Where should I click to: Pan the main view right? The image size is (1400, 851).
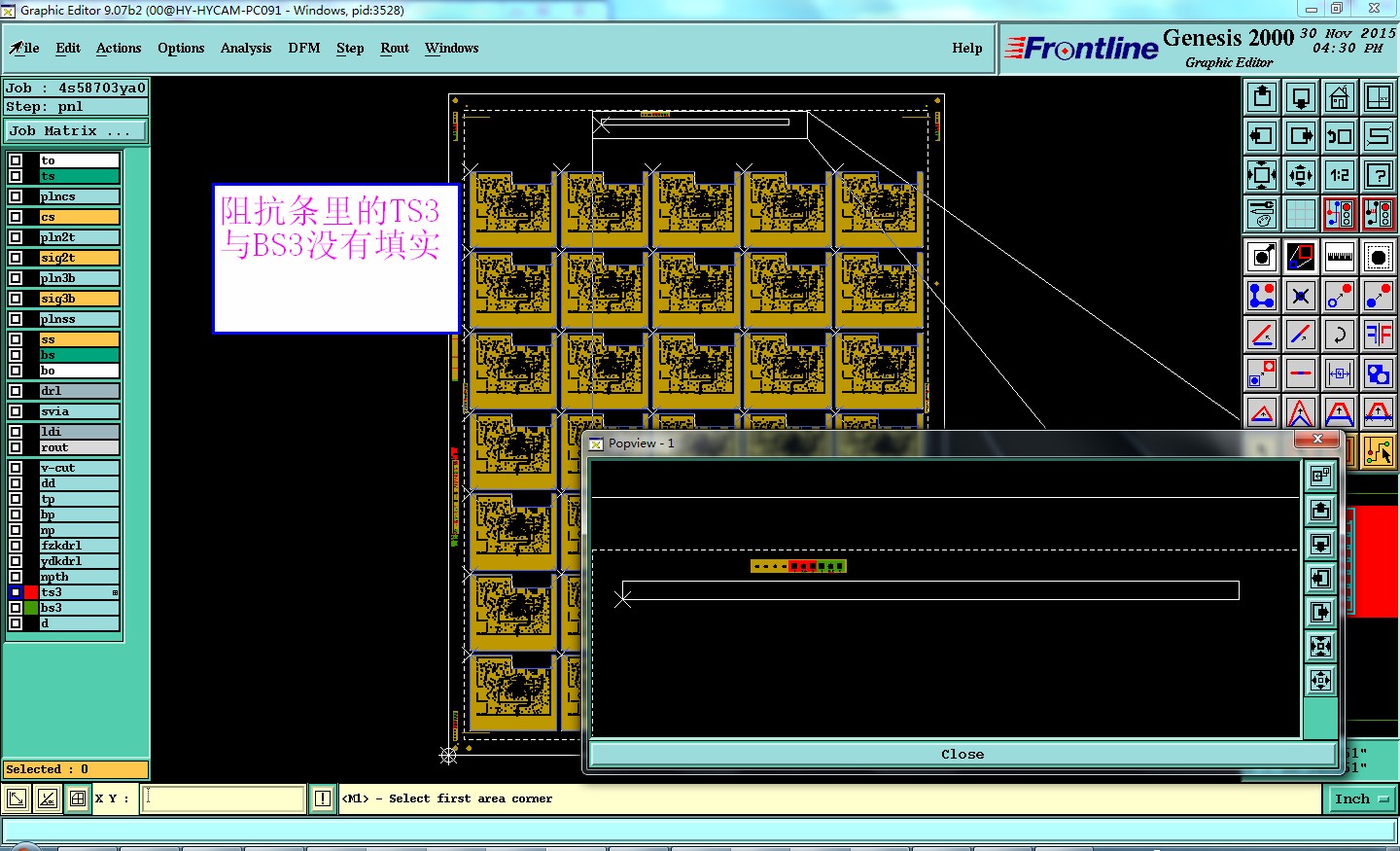1301,136
